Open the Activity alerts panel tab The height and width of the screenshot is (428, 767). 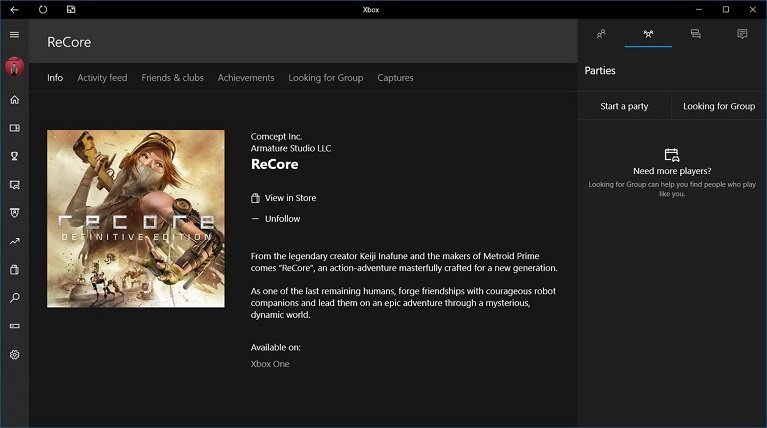742,34
